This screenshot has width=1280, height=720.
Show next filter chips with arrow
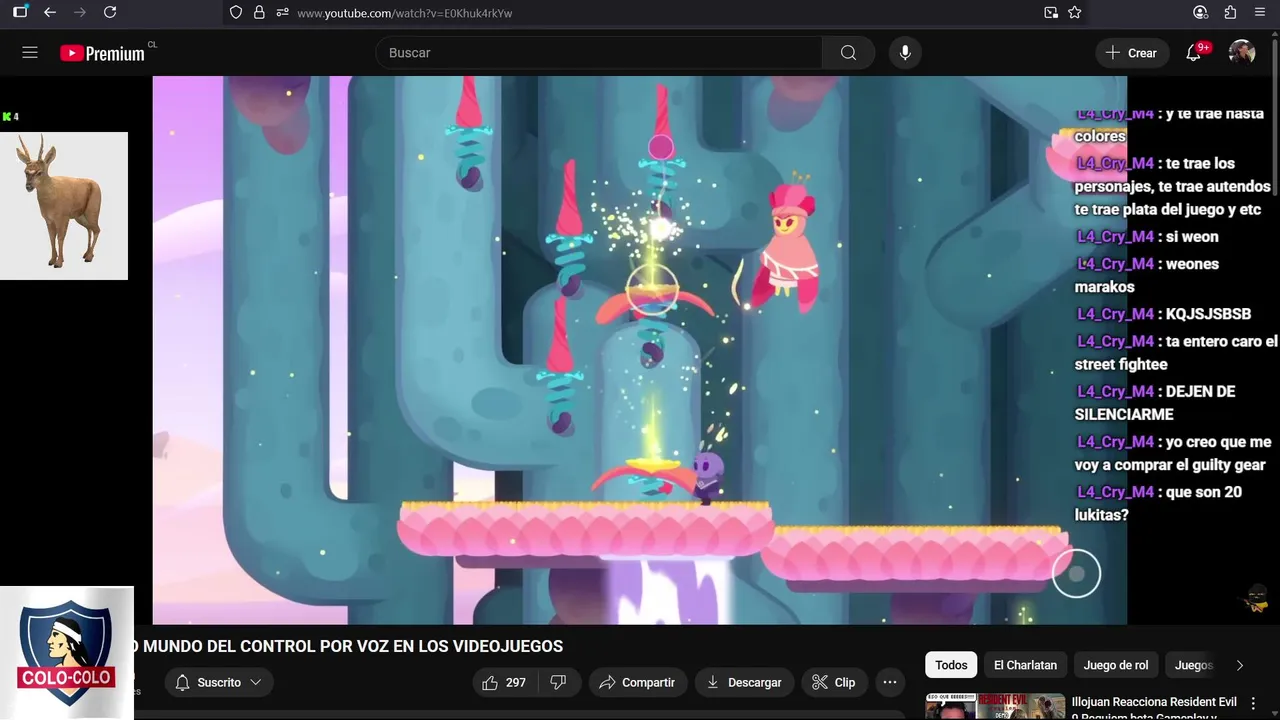point(1240,665)
